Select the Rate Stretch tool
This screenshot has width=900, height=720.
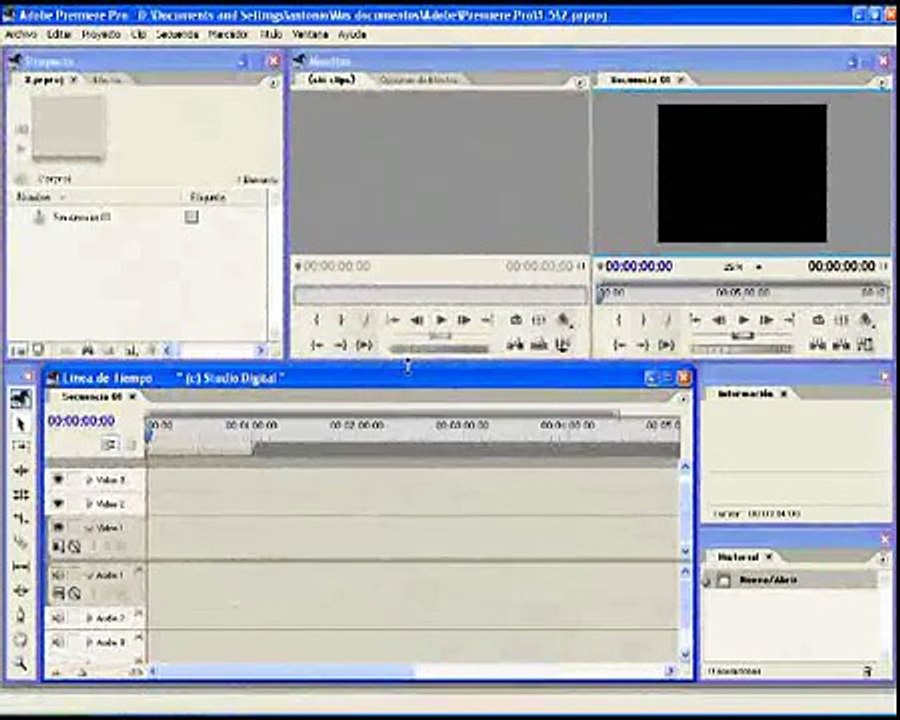pyautogui.click(x=21, y=518)
